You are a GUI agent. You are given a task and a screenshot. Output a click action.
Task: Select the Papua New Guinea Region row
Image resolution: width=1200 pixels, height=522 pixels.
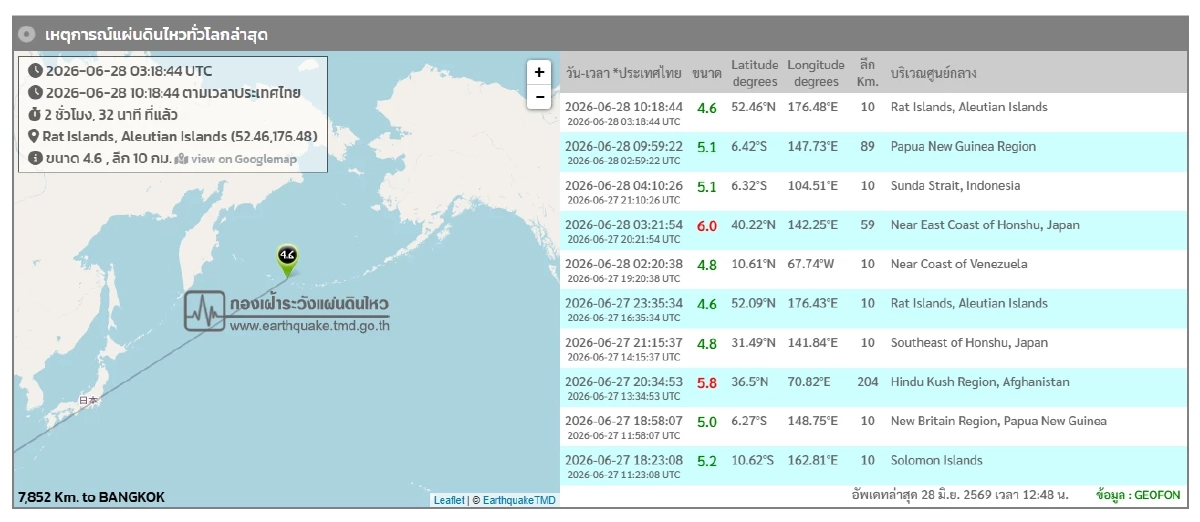873,152
